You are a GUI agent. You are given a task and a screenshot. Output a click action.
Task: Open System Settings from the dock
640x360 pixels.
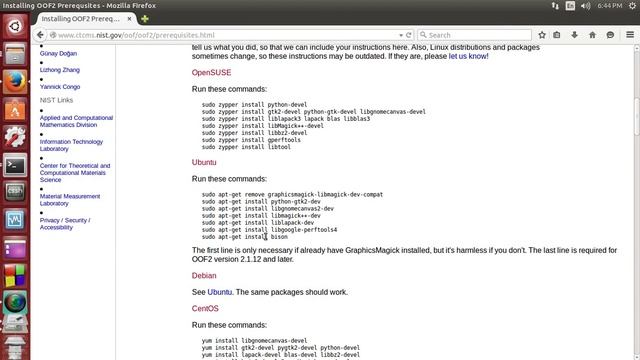(x=15, y=138)
